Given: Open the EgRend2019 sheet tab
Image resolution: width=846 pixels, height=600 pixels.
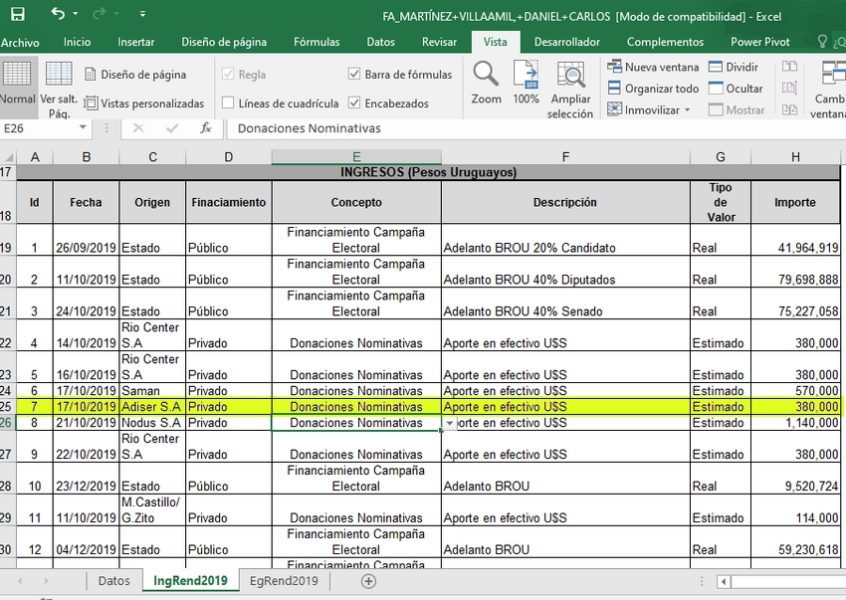Looking at the screenshot, I should (x=284, y=581).
